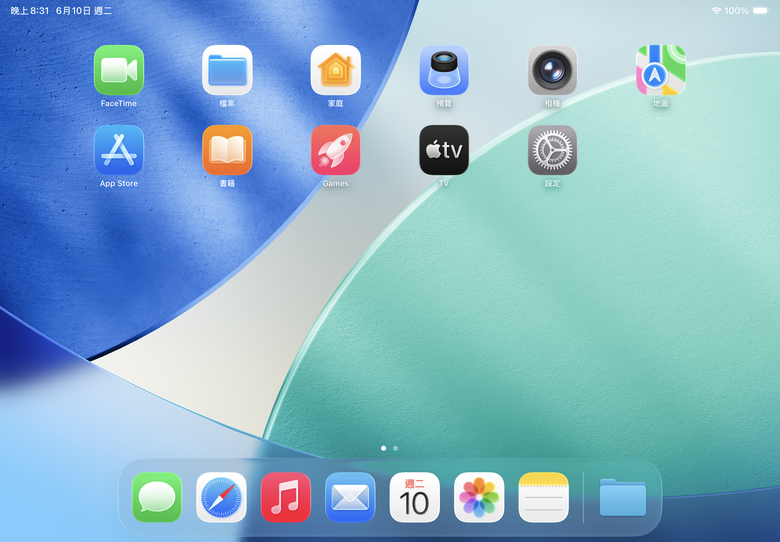Launch the Apple TV app
Viewport: 780px width, 542px height.
pyautogui.click(x=444, y=150)
